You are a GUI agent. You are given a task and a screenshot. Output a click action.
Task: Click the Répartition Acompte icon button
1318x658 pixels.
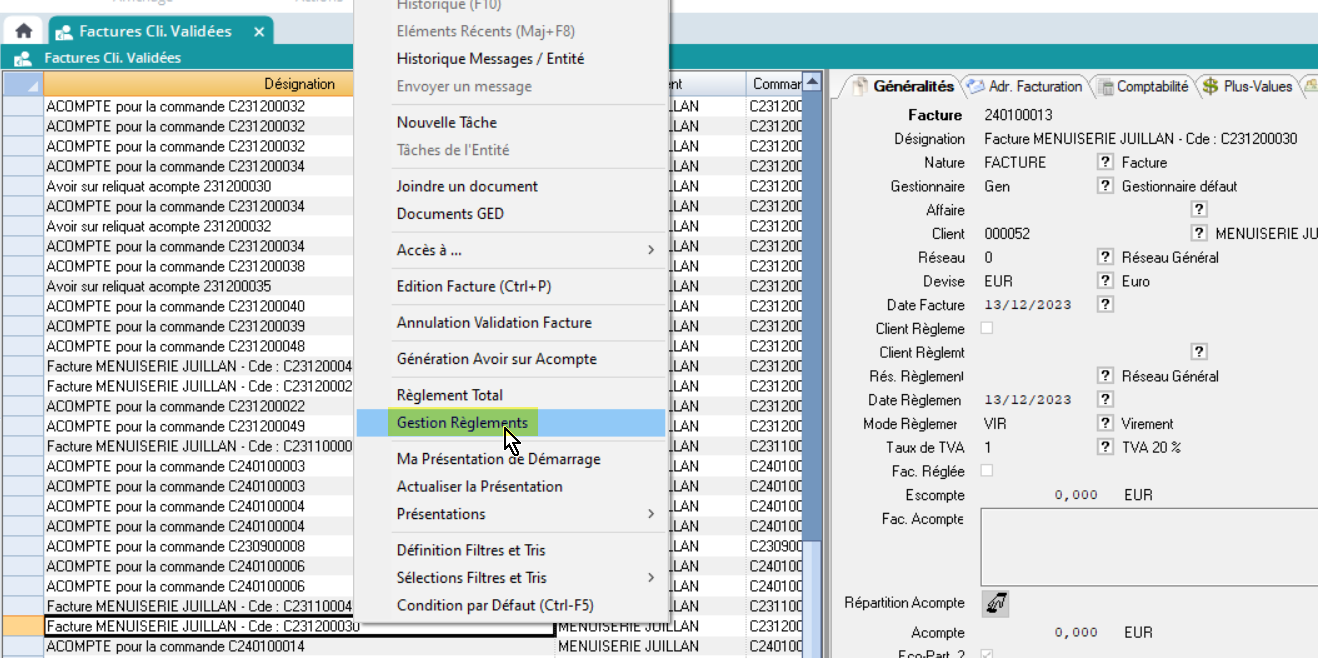click(996, 603)
